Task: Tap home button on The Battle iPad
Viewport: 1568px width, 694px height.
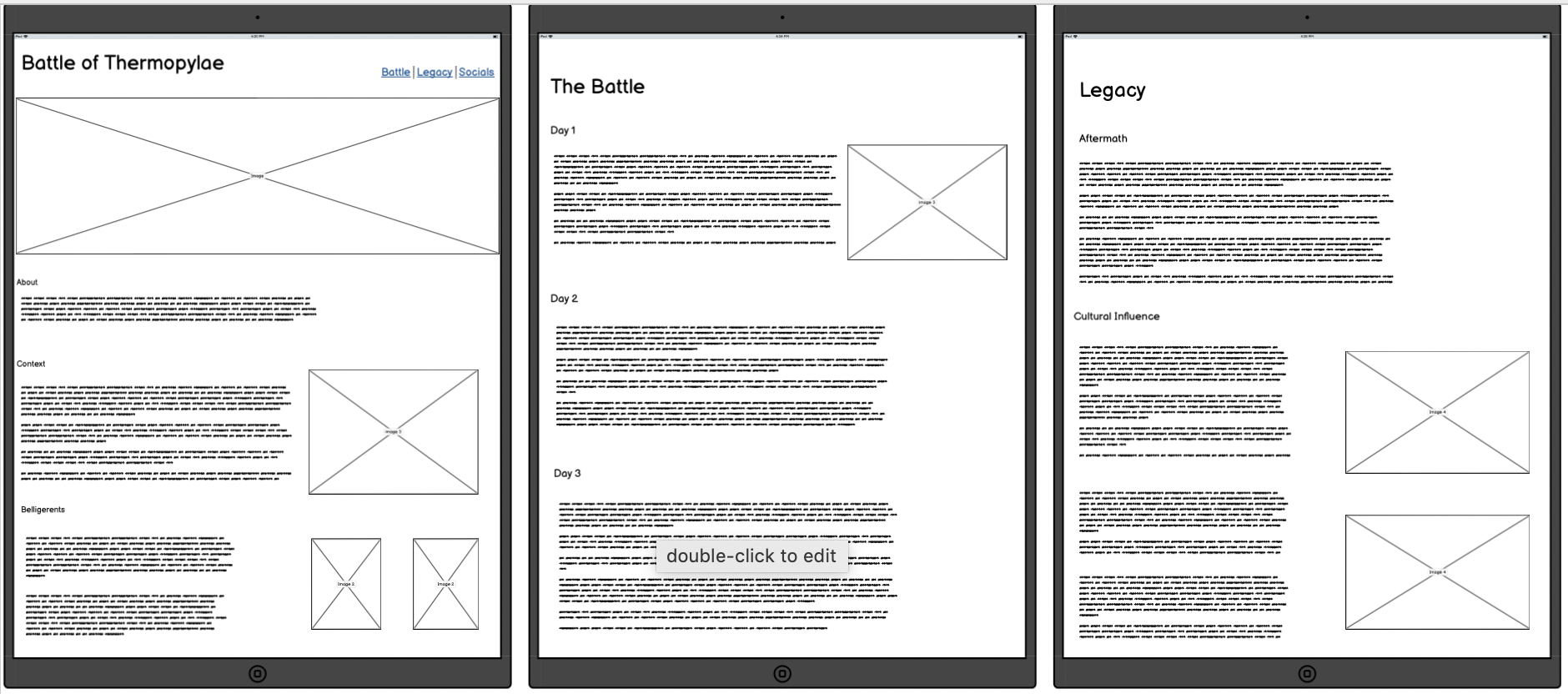Action: pyautogui.click(x=782, y=673)
